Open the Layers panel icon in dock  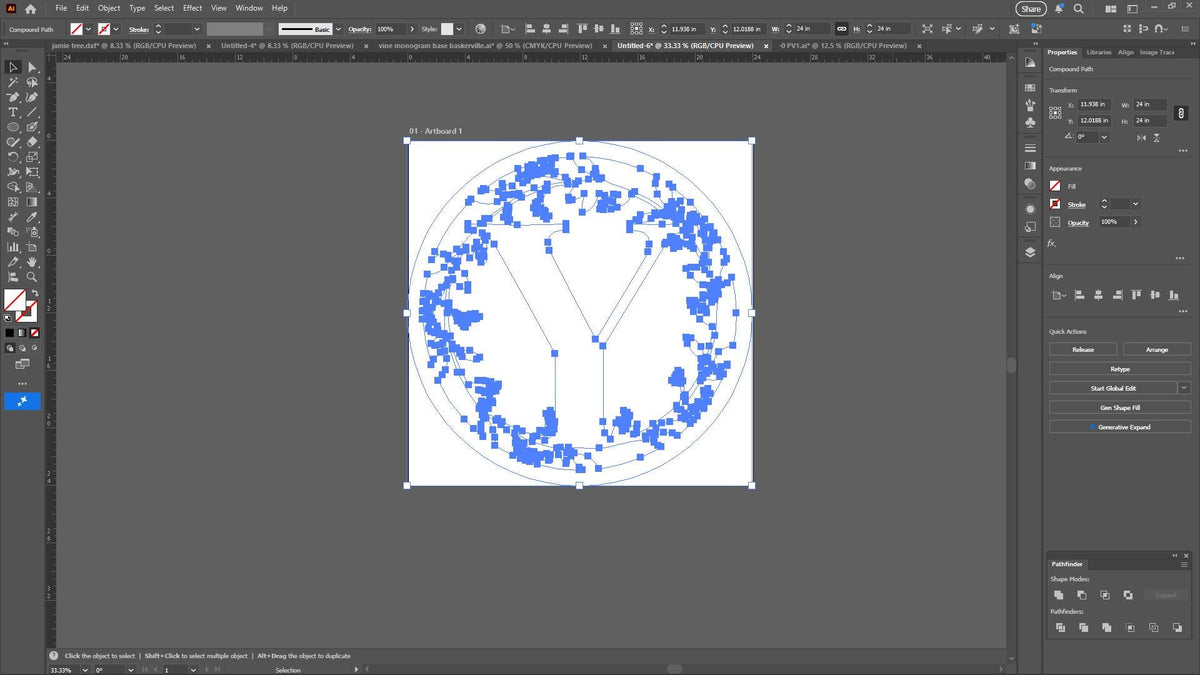click(1030, 252)
